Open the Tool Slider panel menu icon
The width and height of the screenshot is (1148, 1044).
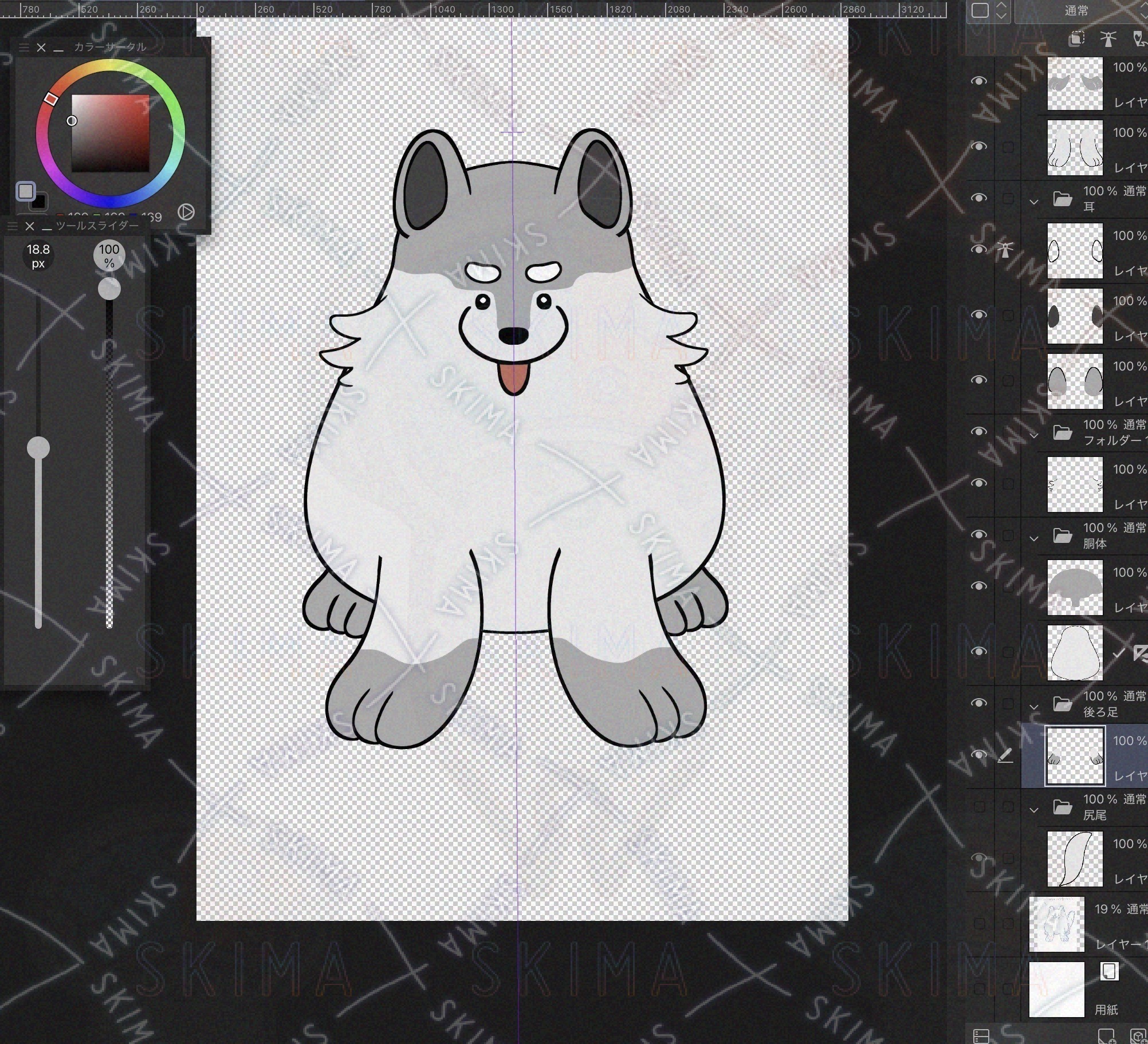click(12, 226)
